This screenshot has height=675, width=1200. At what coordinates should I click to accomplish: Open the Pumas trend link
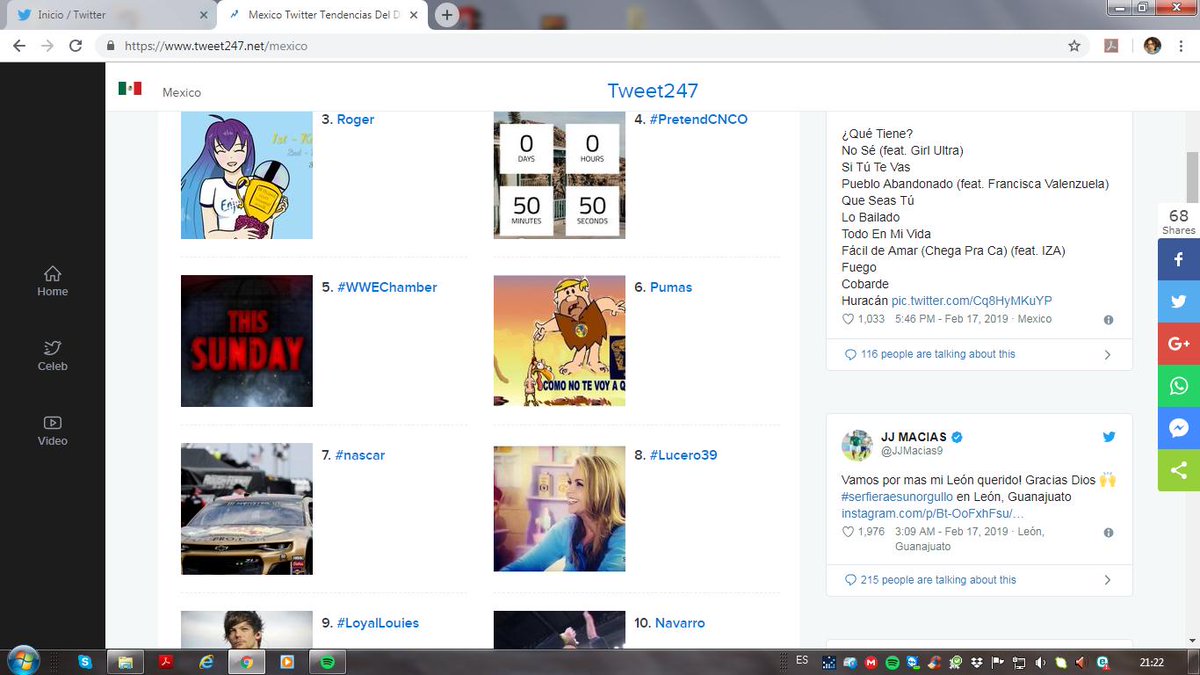point(671,287)
